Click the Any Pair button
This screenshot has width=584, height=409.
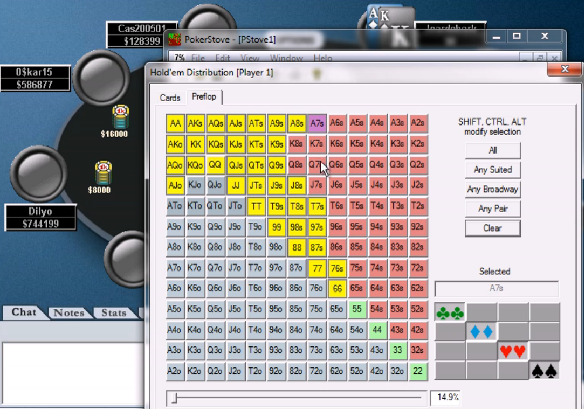tap(492, 209)
